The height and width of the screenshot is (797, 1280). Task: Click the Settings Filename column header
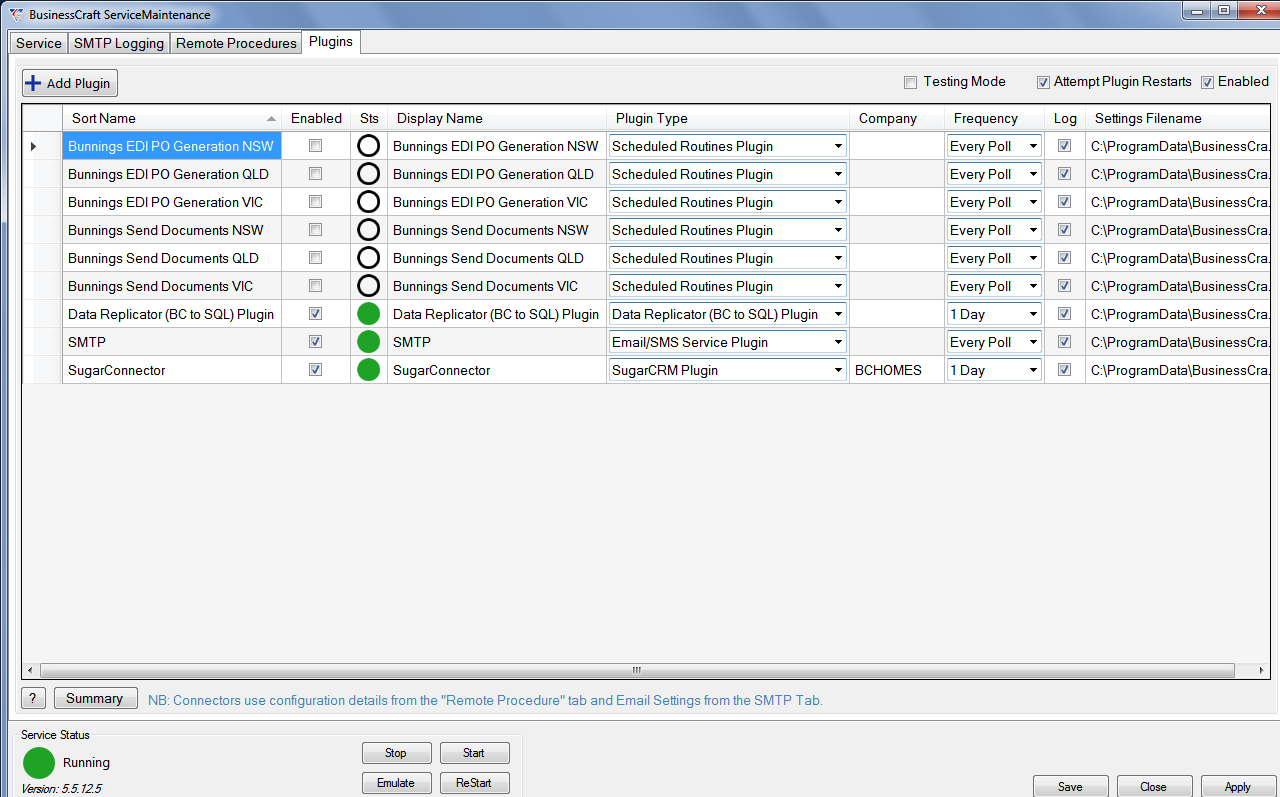[1177, 118]
